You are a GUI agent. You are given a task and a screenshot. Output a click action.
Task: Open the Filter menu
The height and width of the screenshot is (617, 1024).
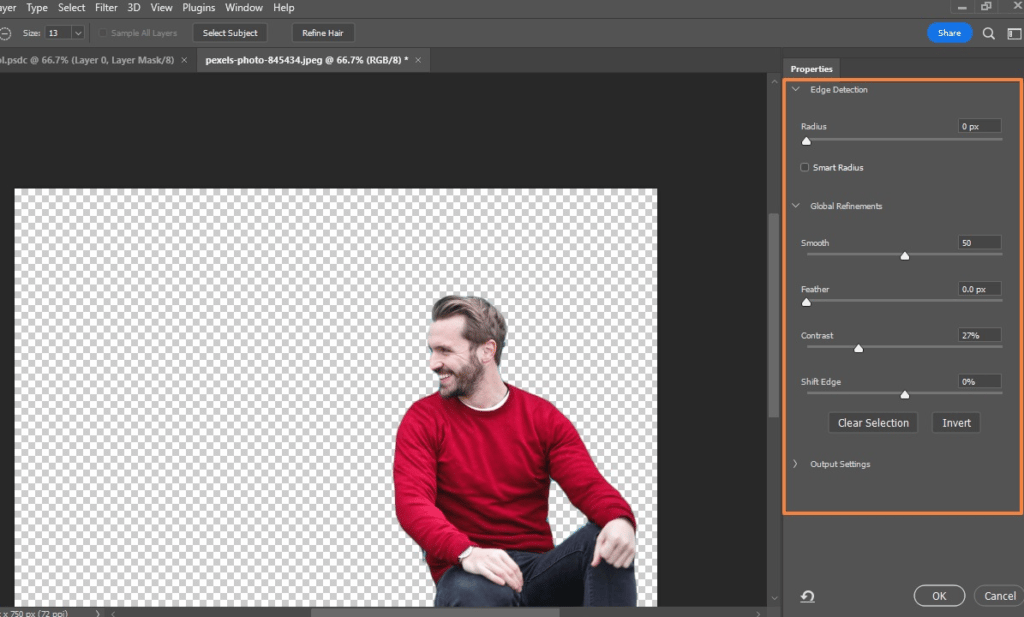pos(106,8)
